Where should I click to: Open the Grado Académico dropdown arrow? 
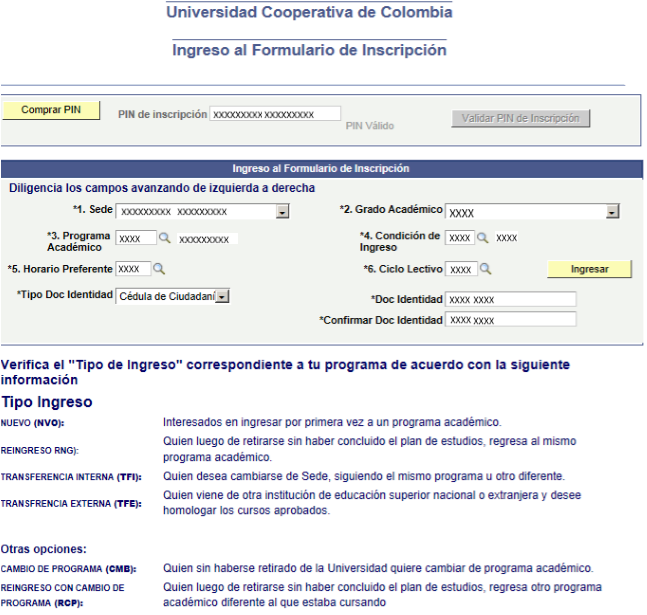(x=612, y=212)
